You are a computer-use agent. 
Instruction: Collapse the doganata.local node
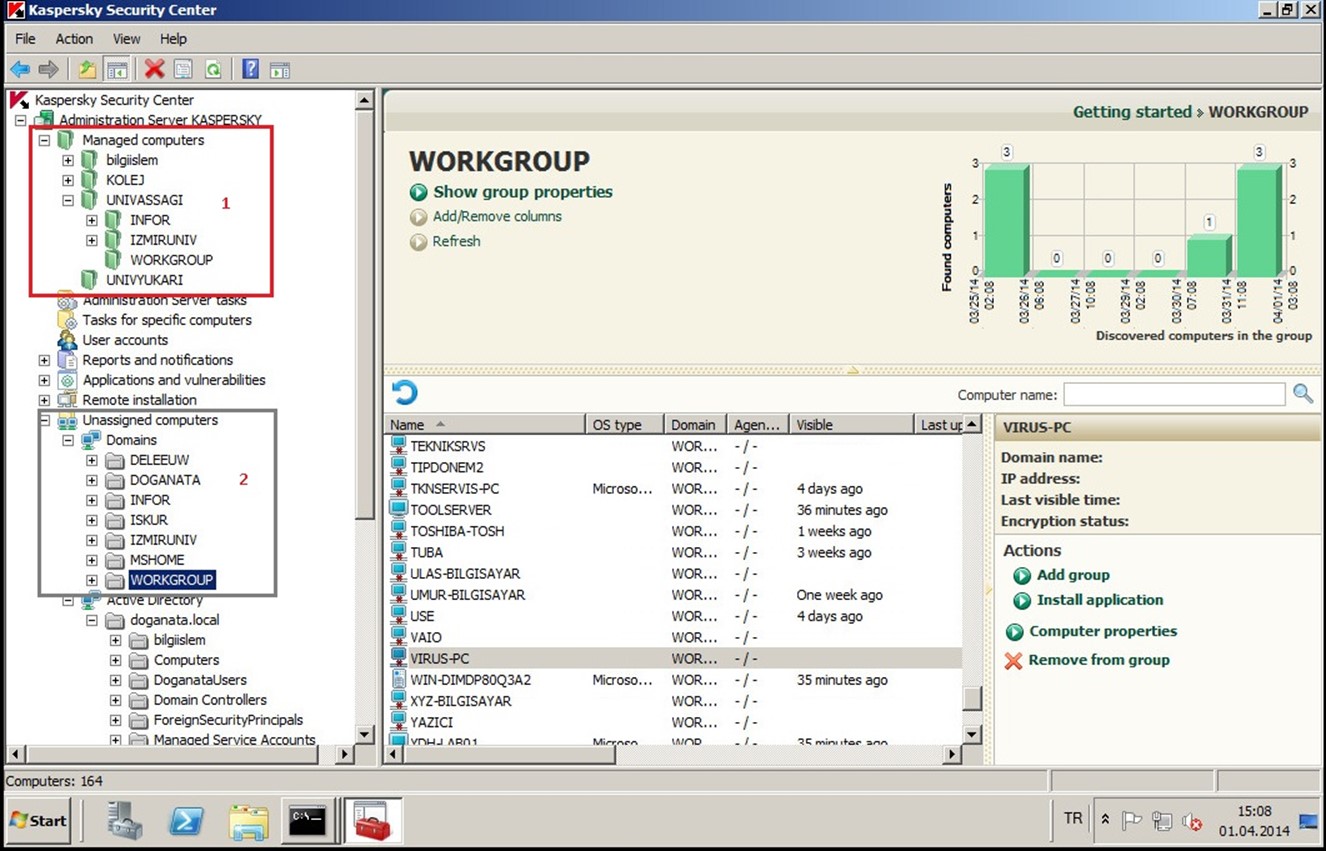[92, 620]
